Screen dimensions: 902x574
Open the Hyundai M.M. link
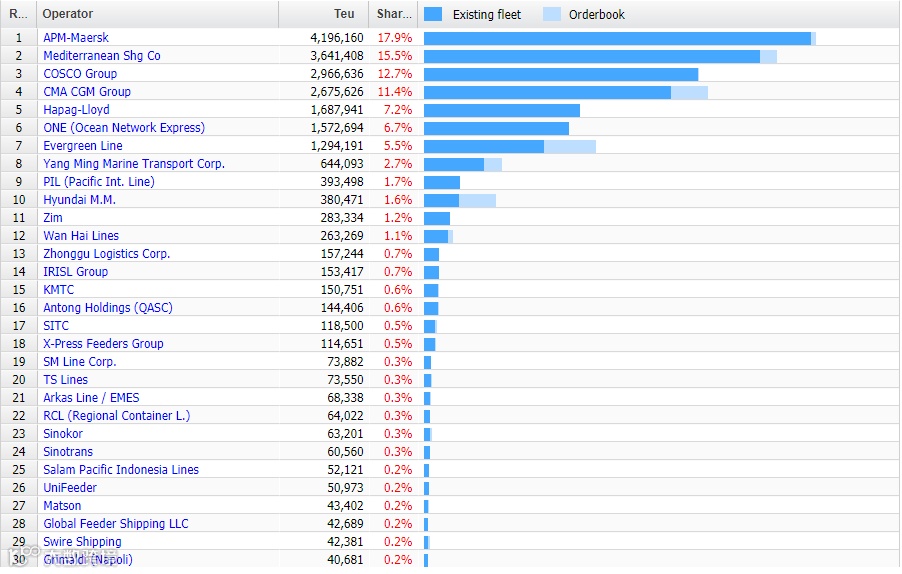[79, 200]
